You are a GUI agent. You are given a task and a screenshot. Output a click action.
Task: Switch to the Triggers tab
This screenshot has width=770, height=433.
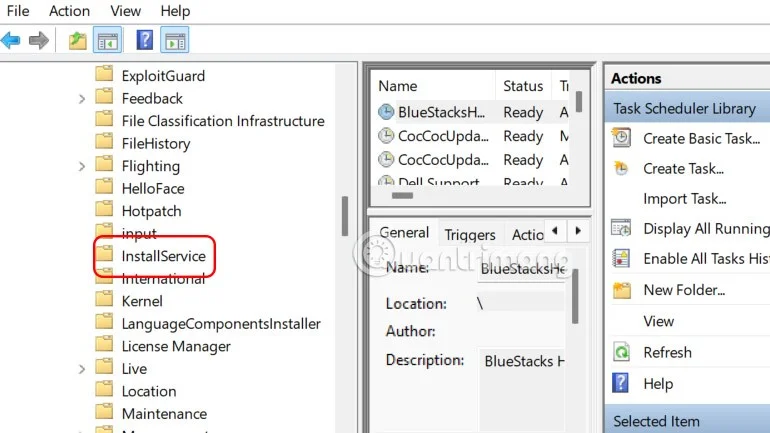[469, 234]
